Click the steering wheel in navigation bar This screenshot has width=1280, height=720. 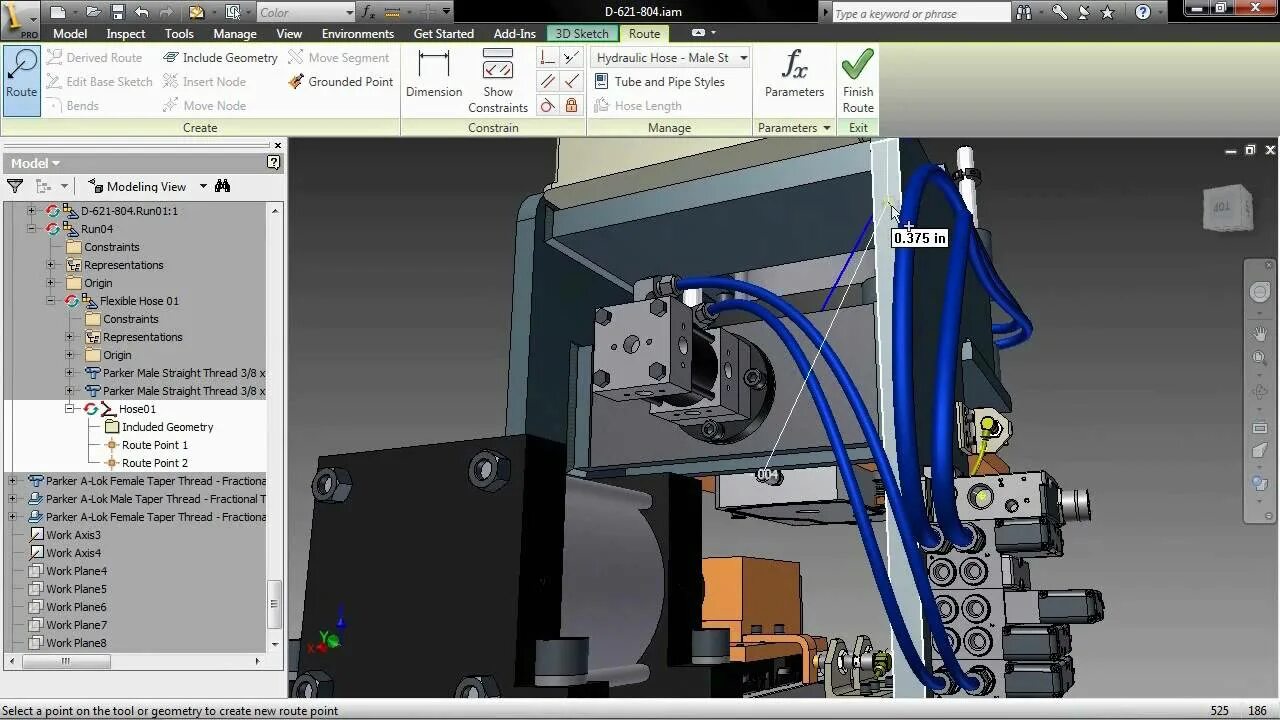(1260, 292)
